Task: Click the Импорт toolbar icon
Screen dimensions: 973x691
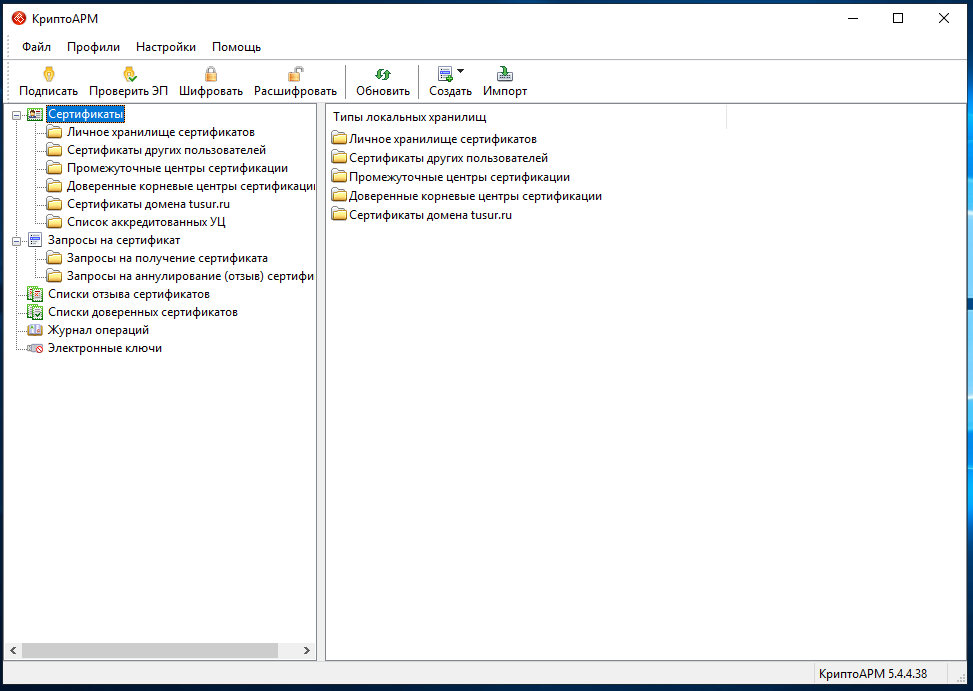Action: [x=505, y=74]
